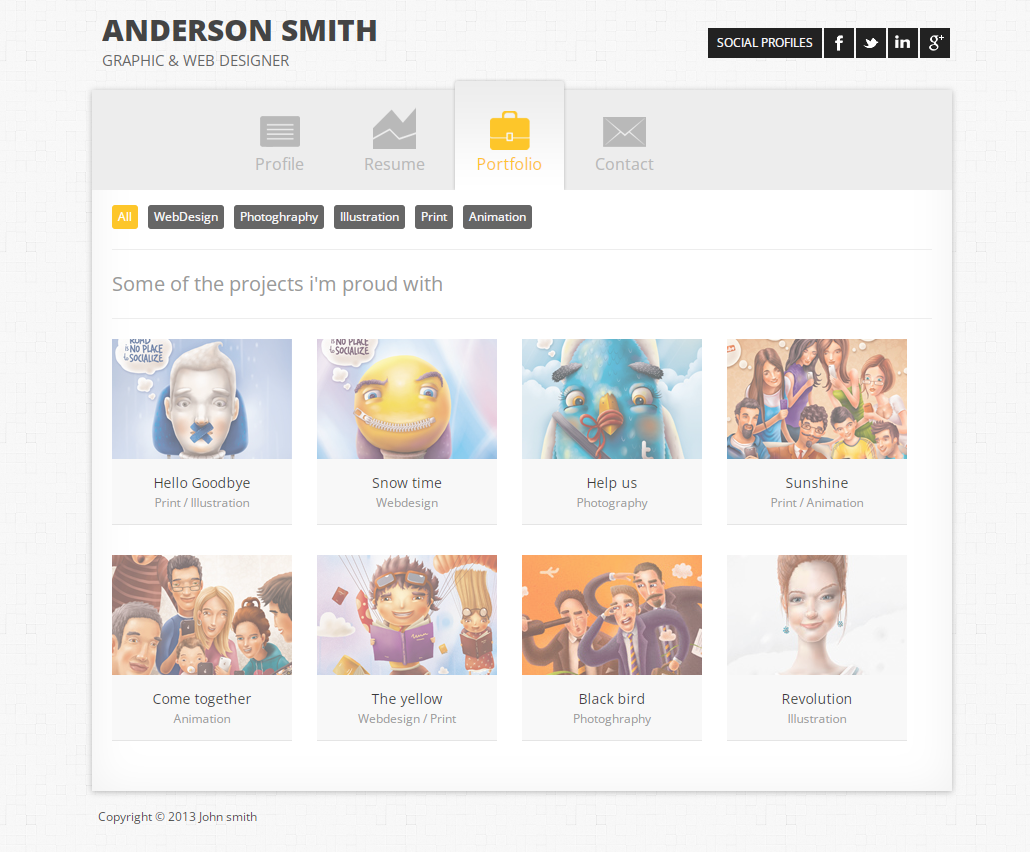
Task: Visit the LinkedIn profile icon
Action: 903,43
